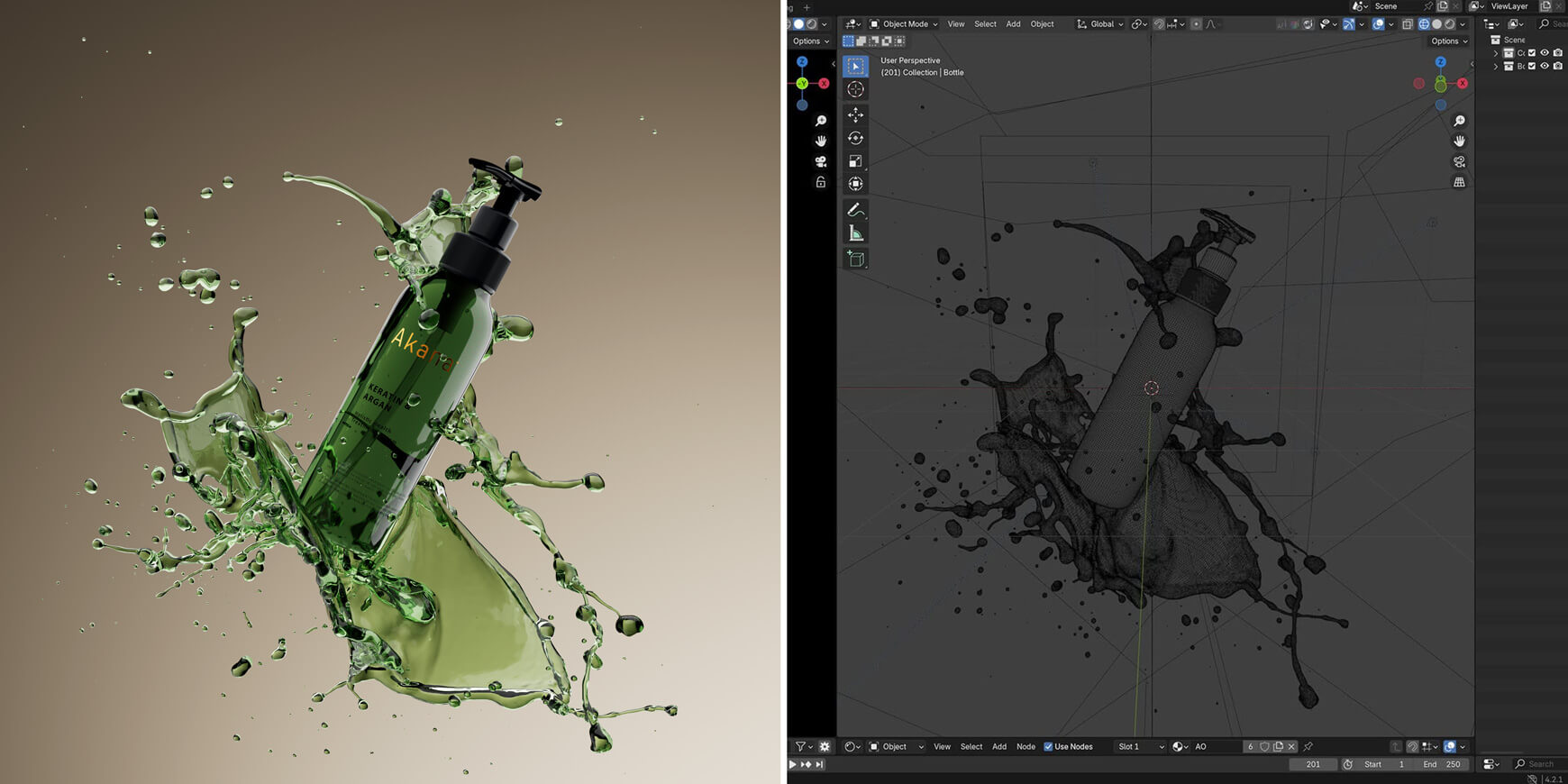Toggle second collection's exclude checkbox in outliner
The width and height of the screenshot is (1568, 784).
click(1531, 67)
